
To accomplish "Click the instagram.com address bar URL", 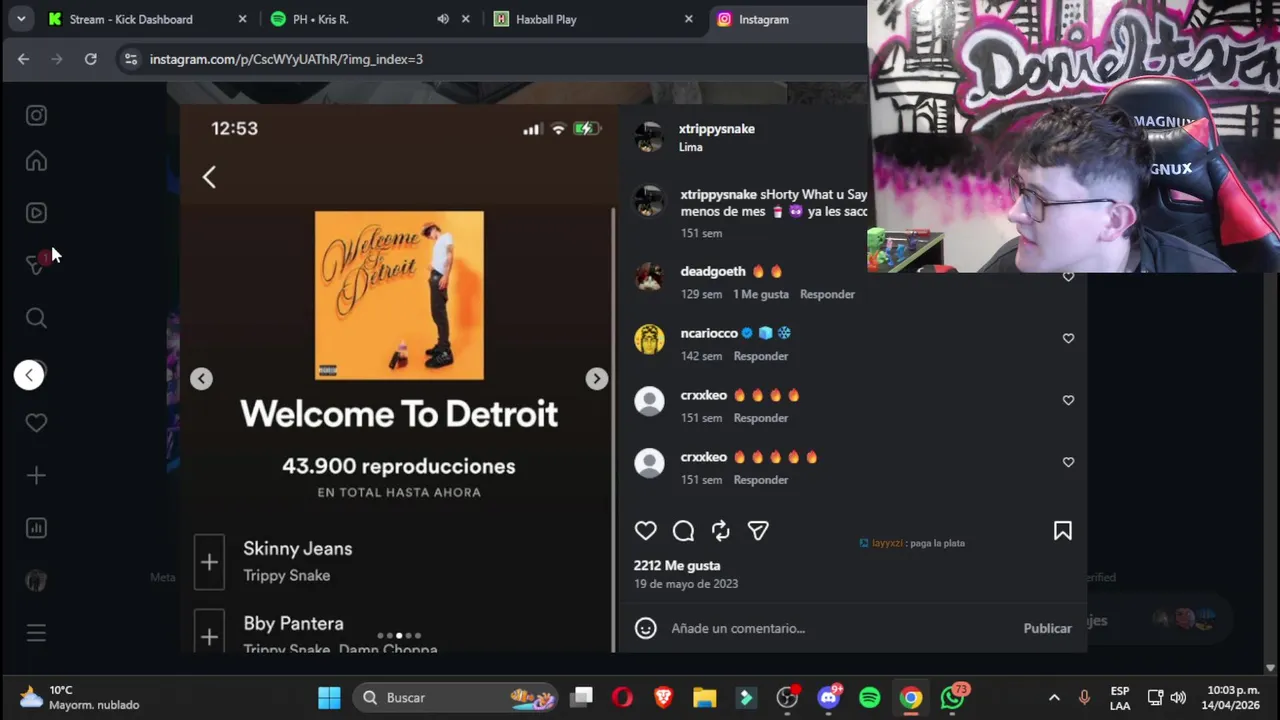I will tap(286, 59).
